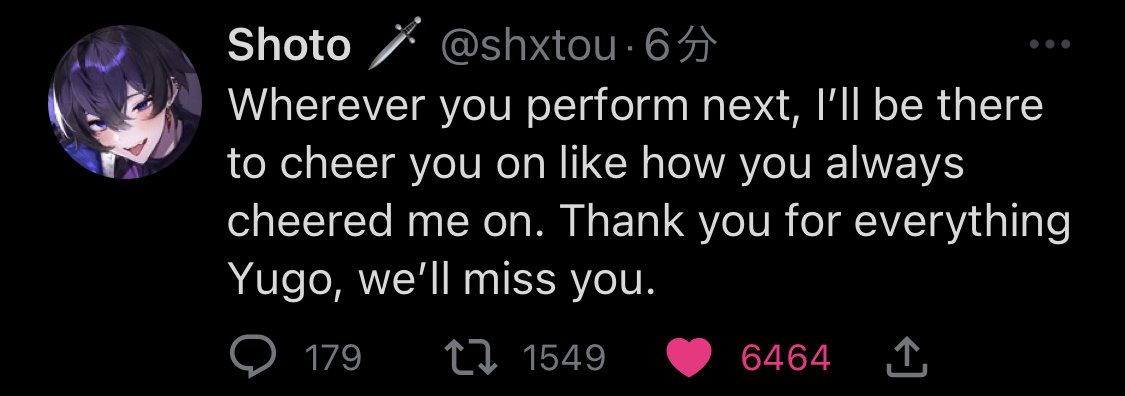Visit the @shxtou handle link
The height and width of the screenshot is (396, 1125).
pos(527,47)
